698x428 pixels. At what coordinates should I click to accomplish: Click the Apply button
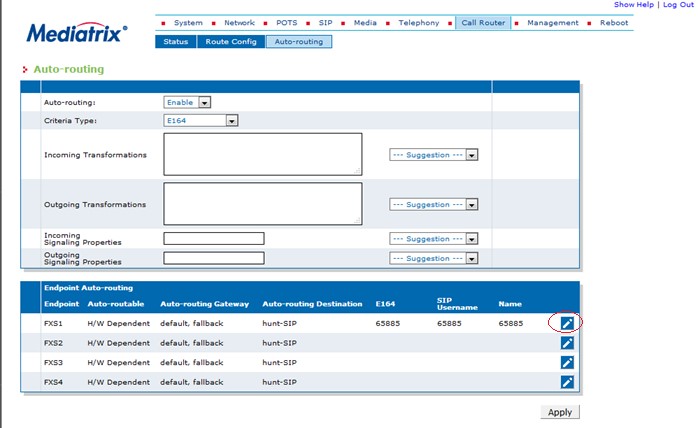(560, 412)
